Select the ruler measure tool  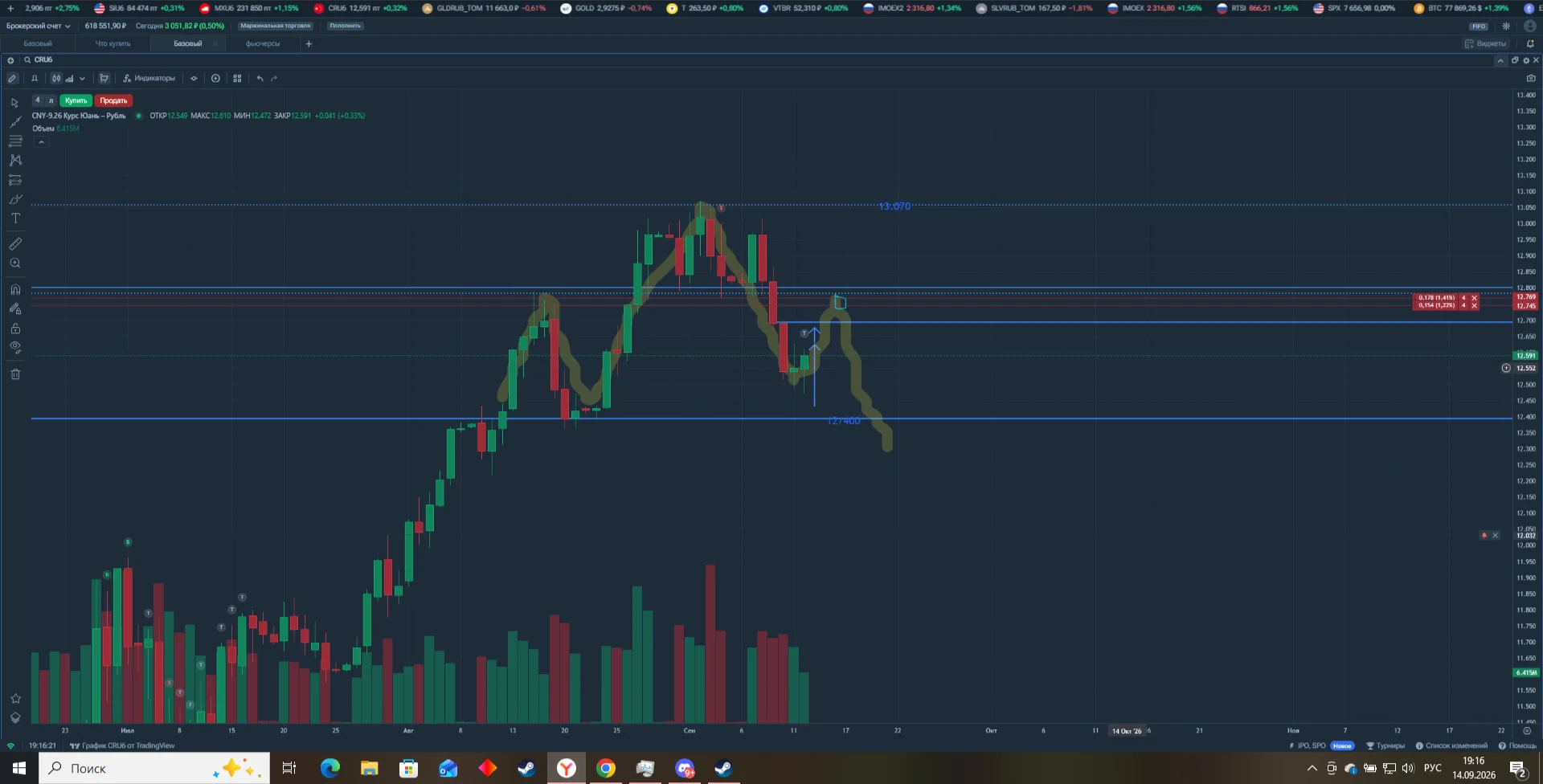coord(14,243)
